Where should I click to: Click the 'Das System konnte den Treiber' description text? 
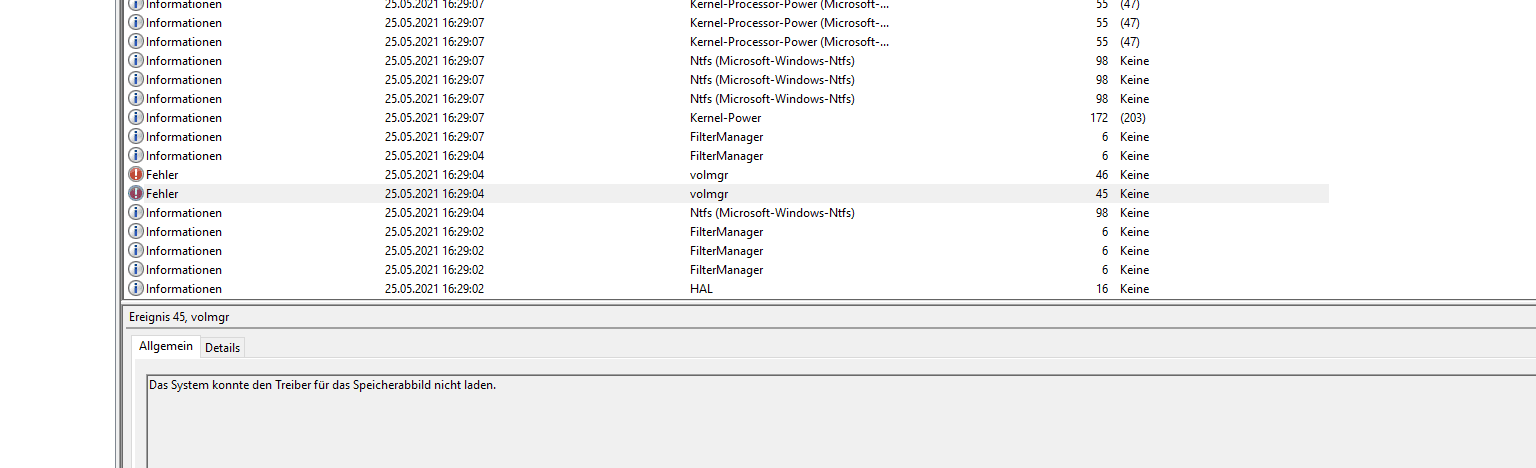322,384
